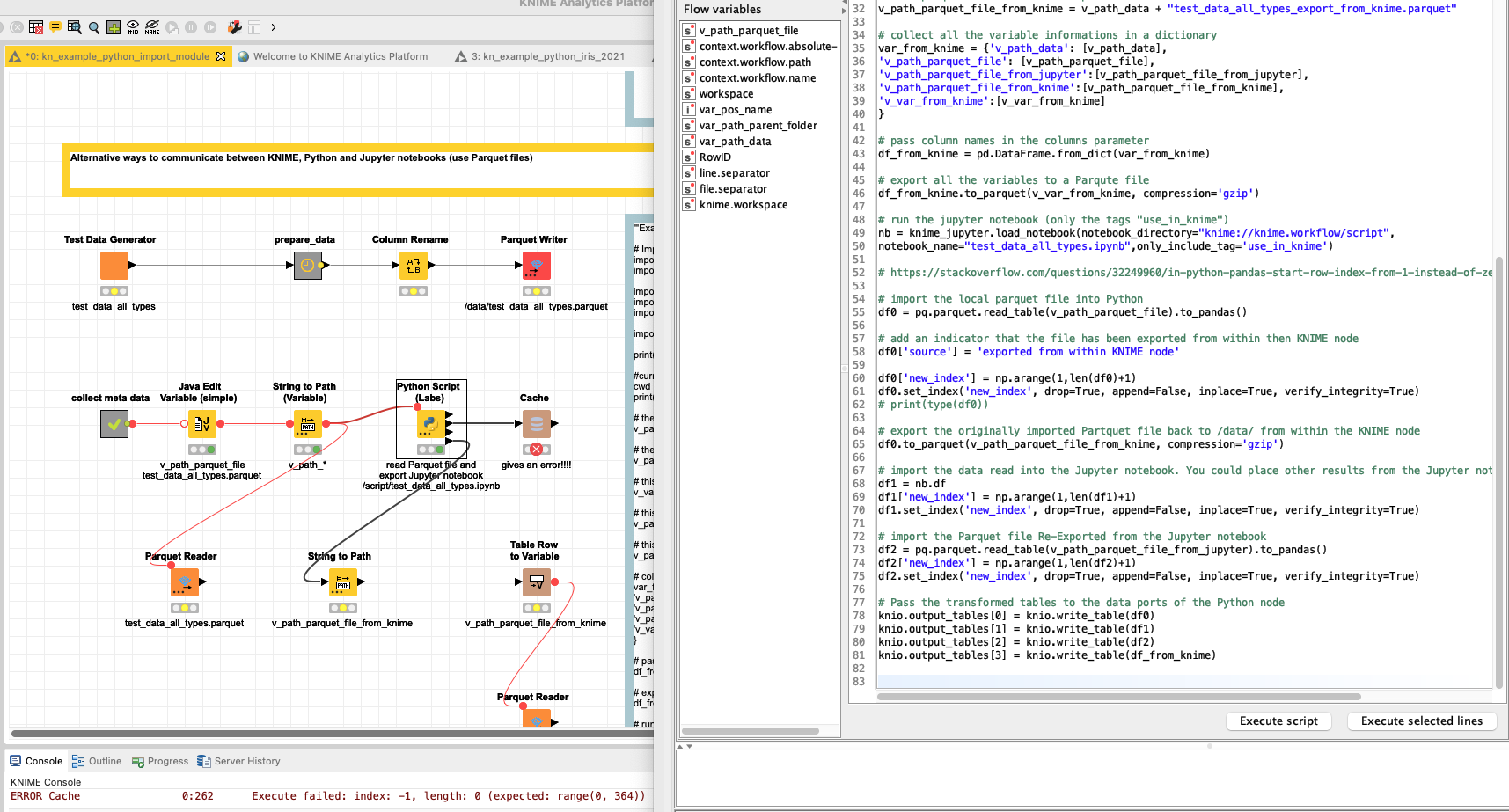Open the Progress tab
Screen dimensions: 1509x812
160,761
